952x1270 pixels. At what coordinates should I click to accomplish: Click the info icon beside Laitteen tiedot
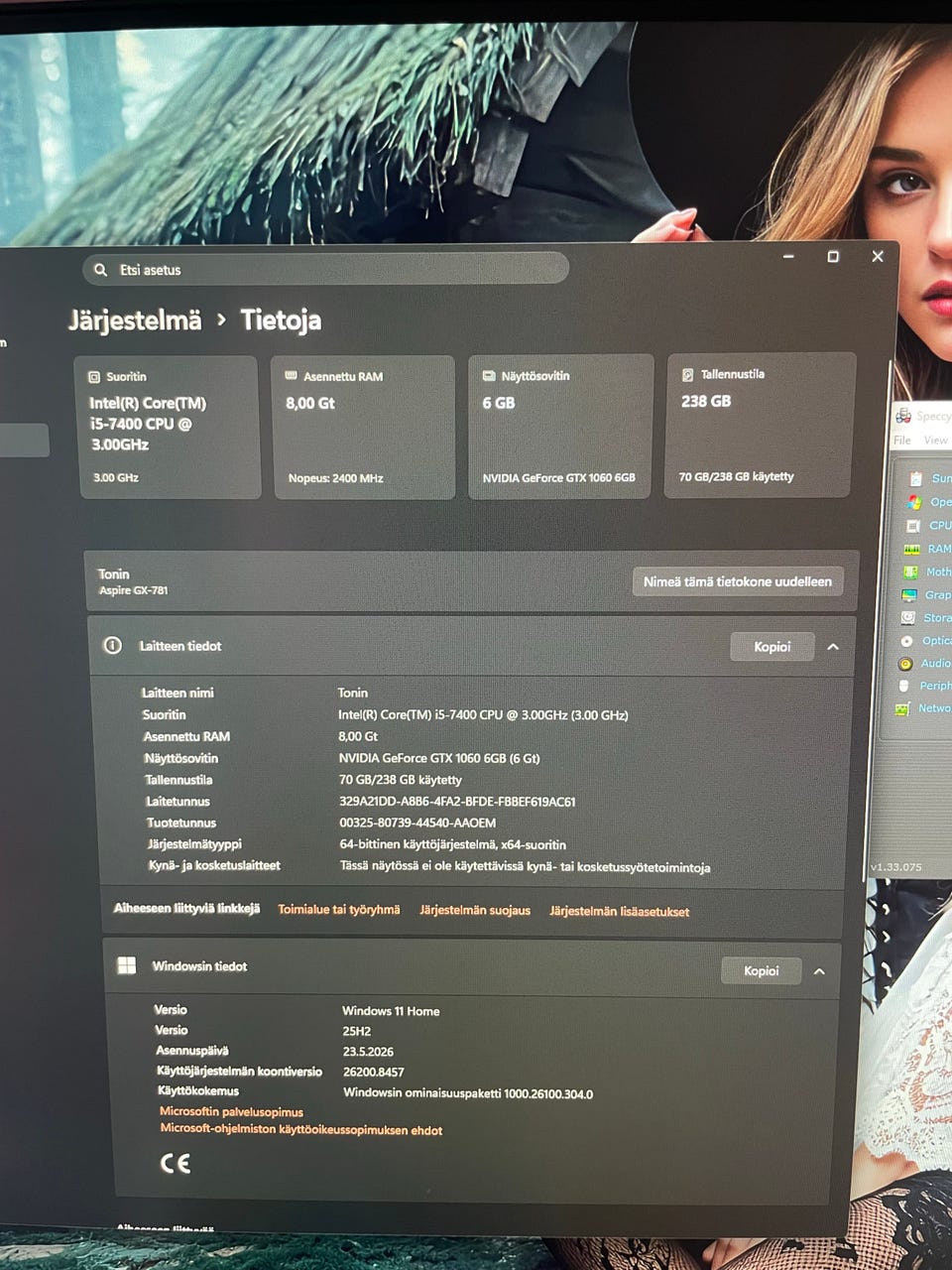pos(113,645)
